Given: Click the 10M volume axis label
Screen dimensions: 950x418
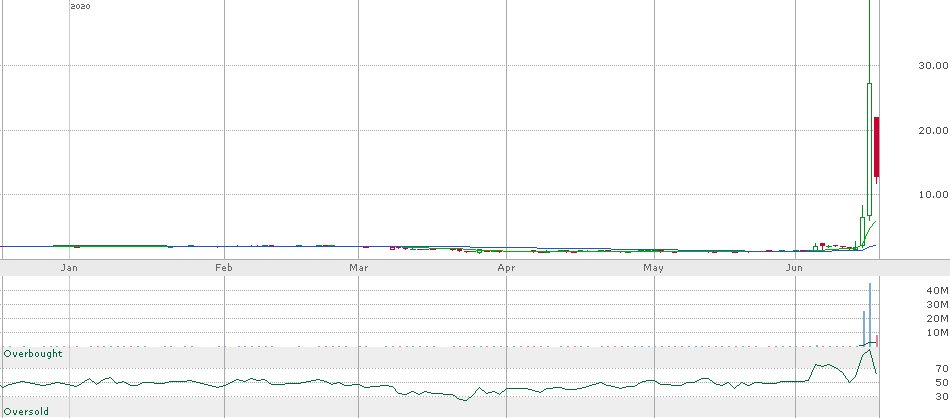Looking at the screenshot, I should point(937,333).
